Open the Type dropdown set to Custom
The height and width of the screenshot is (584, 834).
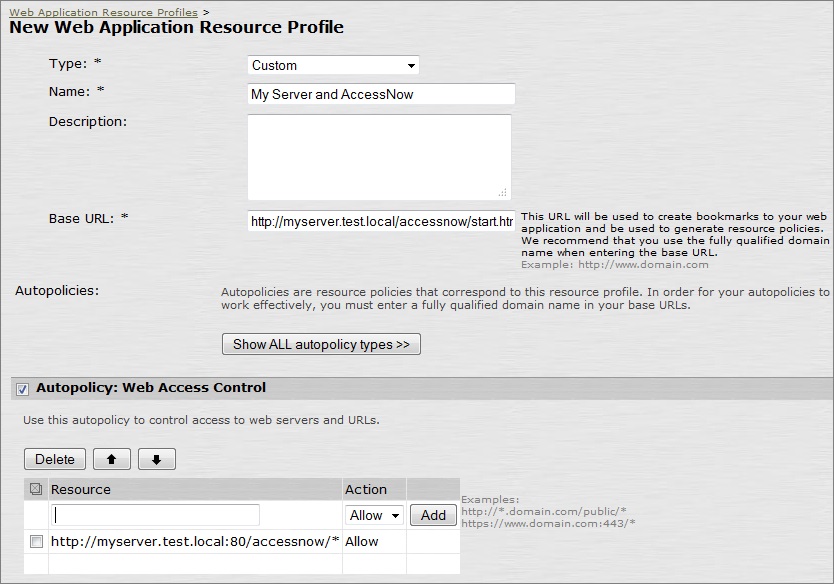click(x=333, y=65)
